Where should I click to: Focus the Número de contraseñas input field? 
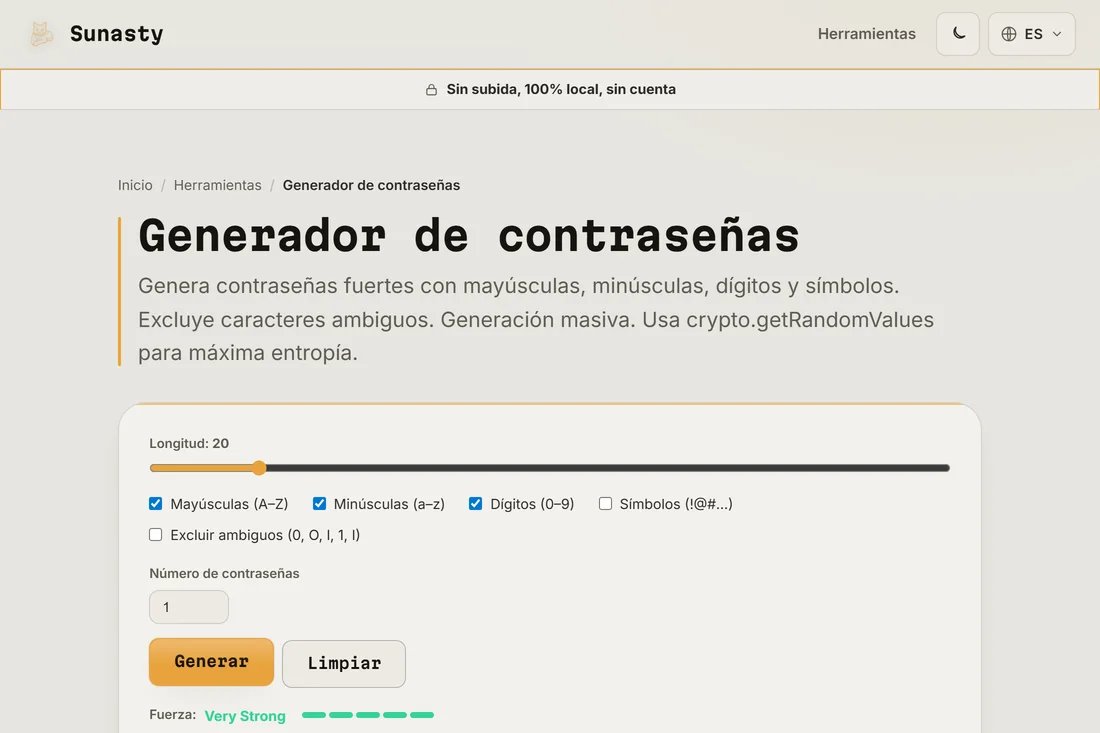click(189, 607)
